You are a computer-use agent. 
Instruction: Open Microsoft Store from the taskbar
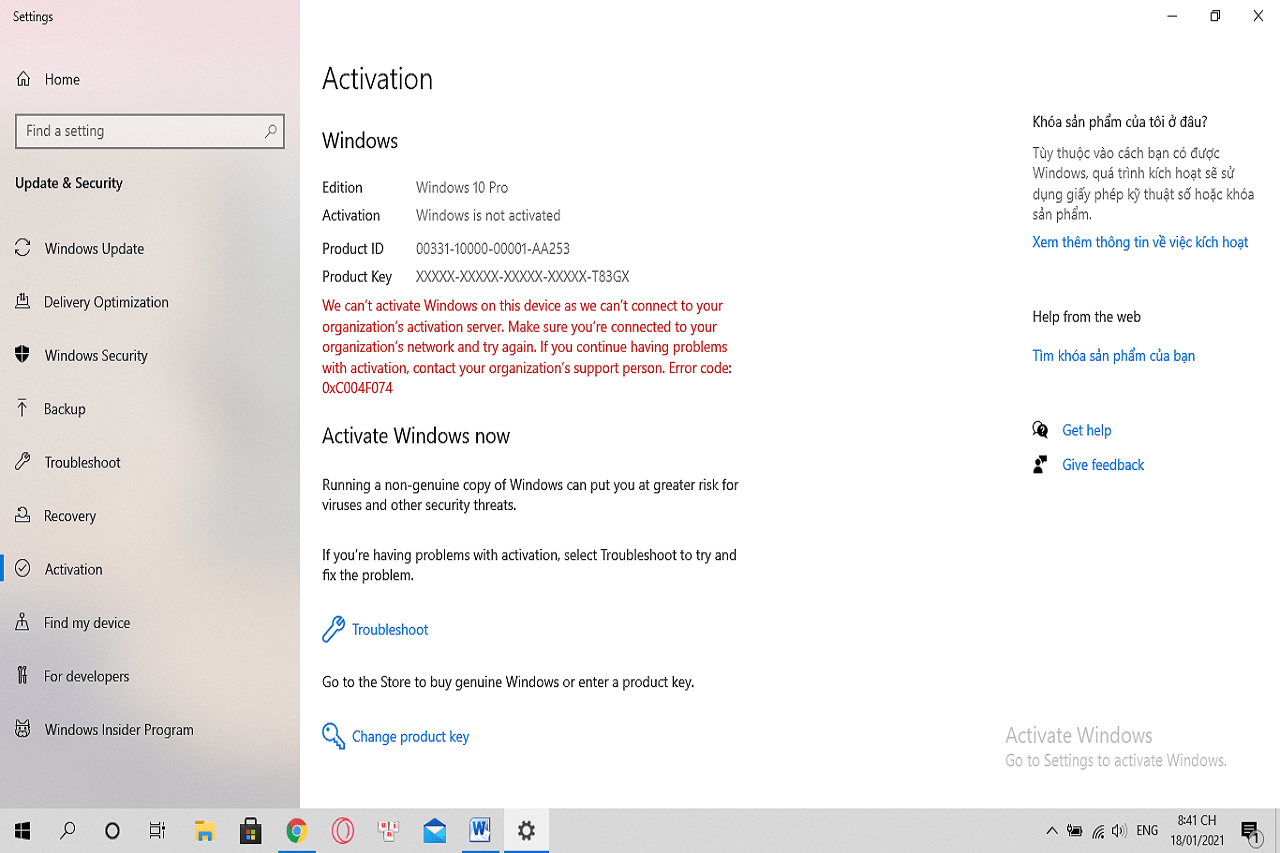tap(250, 830)
